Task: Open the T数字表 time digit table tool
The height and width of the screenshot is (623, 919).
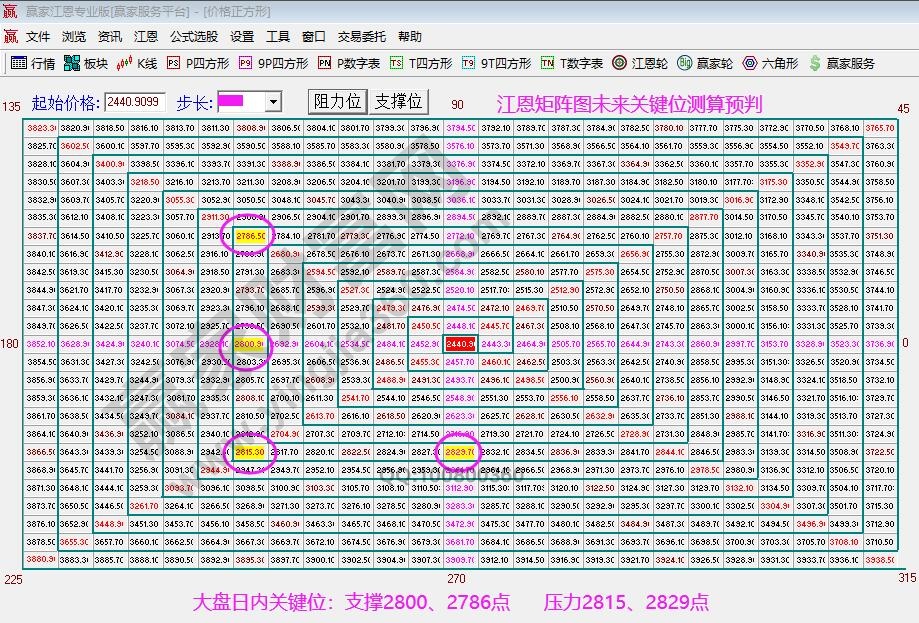Action: click(569, 61)
